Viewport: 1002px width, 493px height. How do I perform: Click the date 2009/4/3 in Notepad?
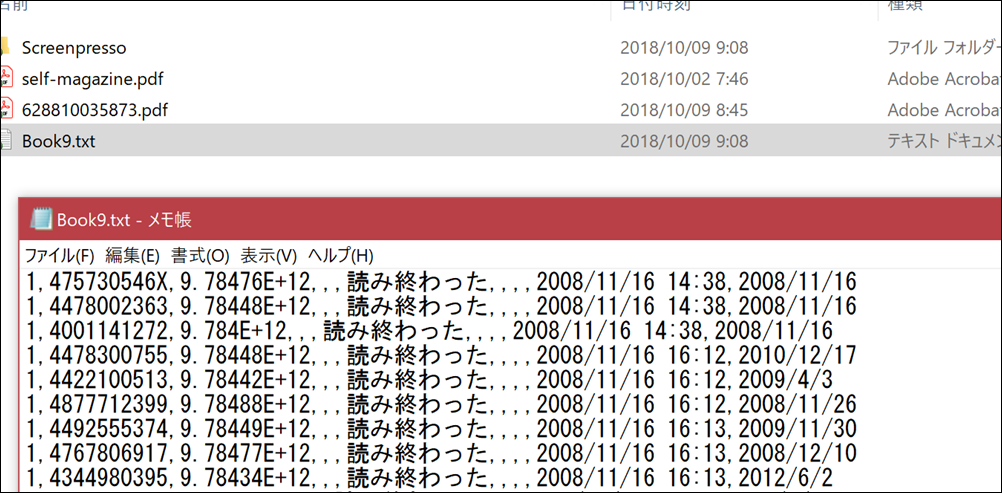pyautogui.click(x=785, y=379)
